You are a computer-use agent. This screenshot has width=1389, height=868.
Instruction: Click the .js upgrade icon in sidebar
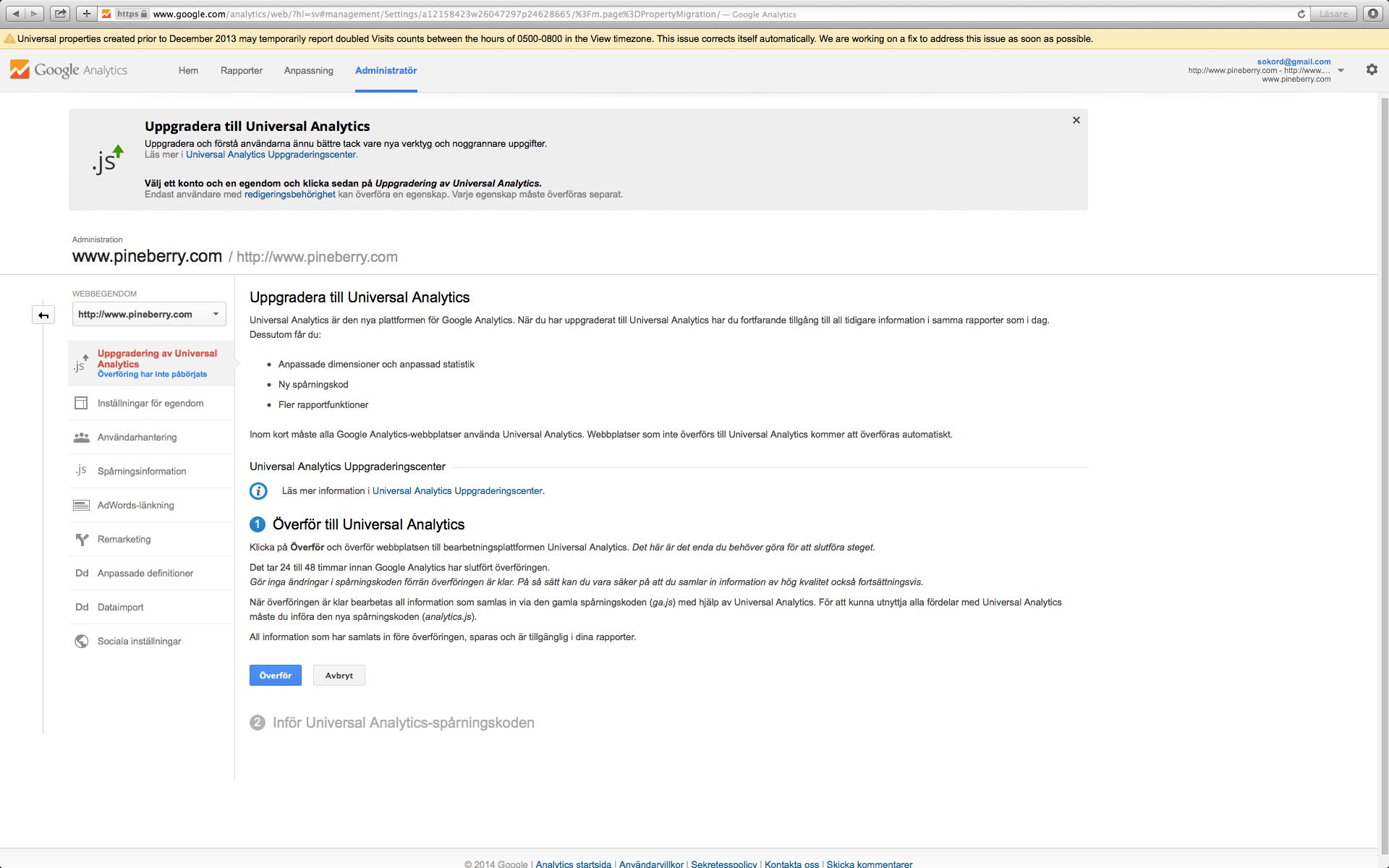81,364
